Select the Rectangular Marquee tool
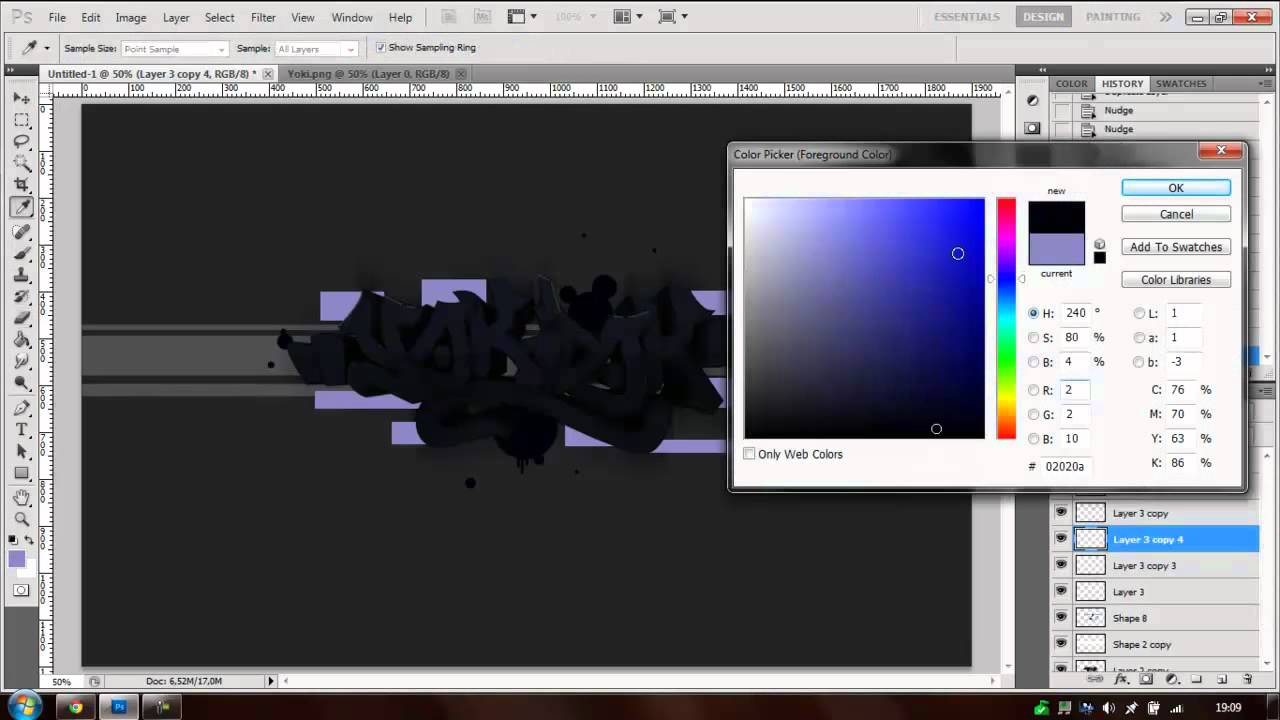1280x720 pixels. coord(21,120)
